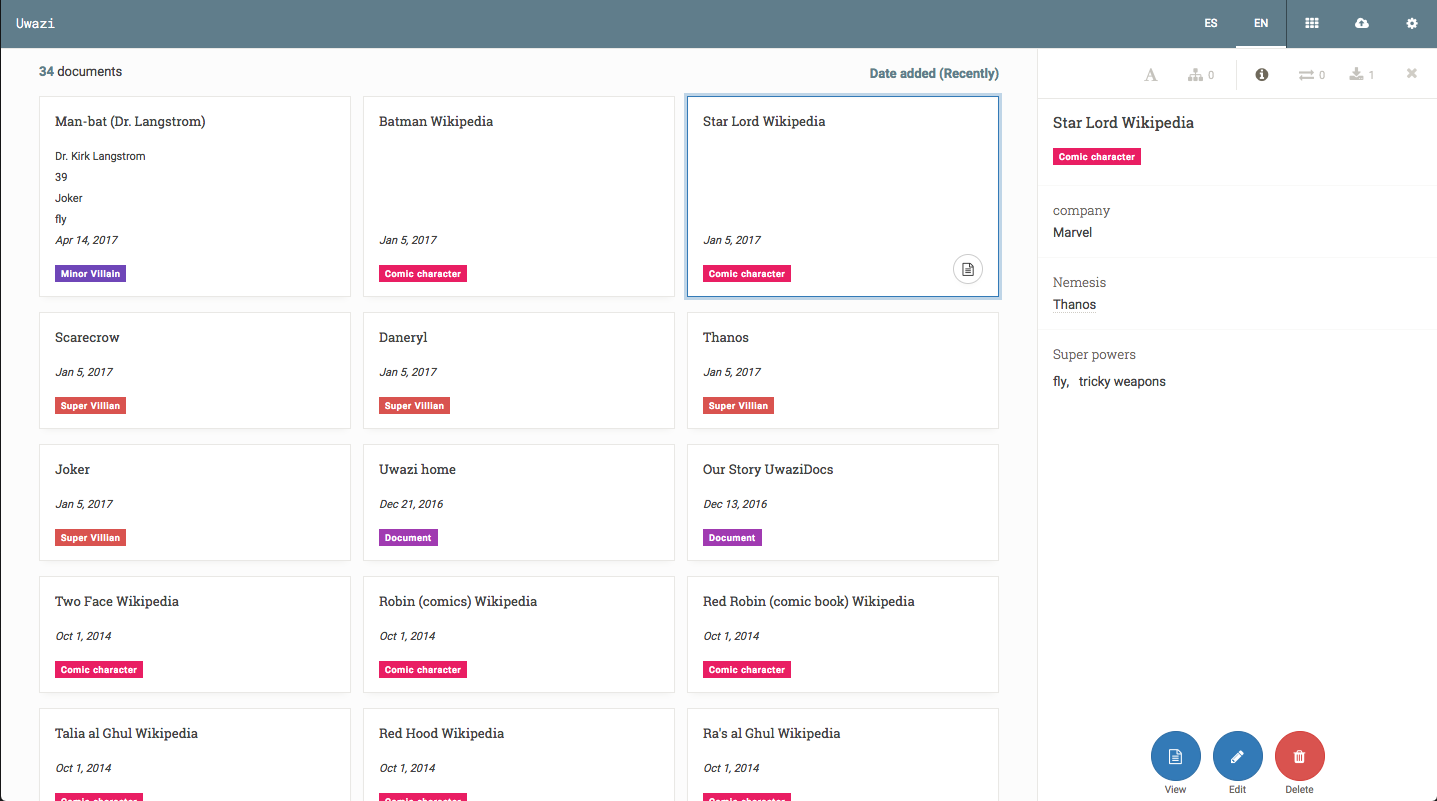Click the document icon on Star Lord card
1437x801 pixels.
click(968, 269)
